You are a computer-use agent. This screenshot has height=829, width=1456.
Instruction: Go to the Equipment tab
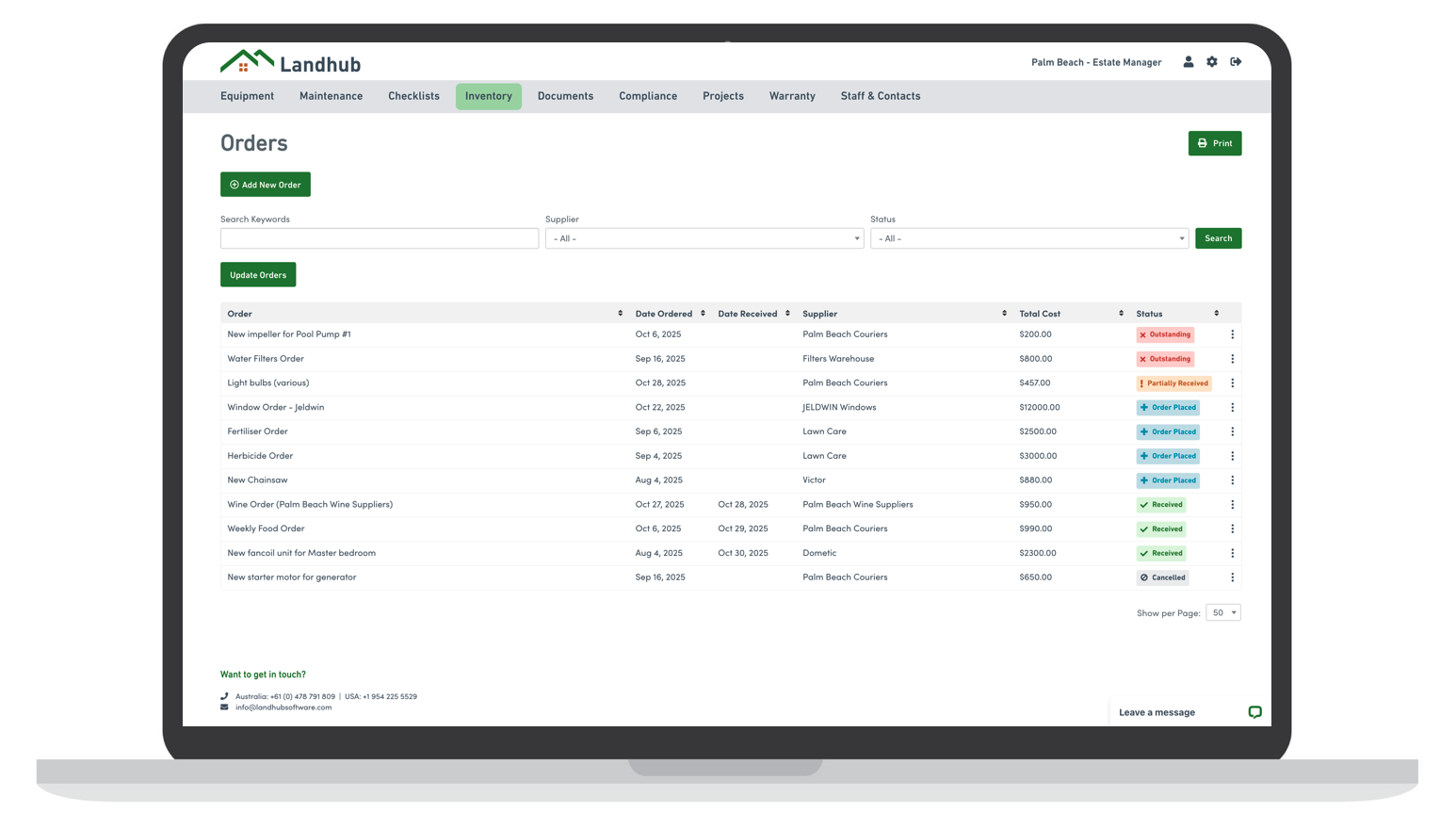click(247, 96)
